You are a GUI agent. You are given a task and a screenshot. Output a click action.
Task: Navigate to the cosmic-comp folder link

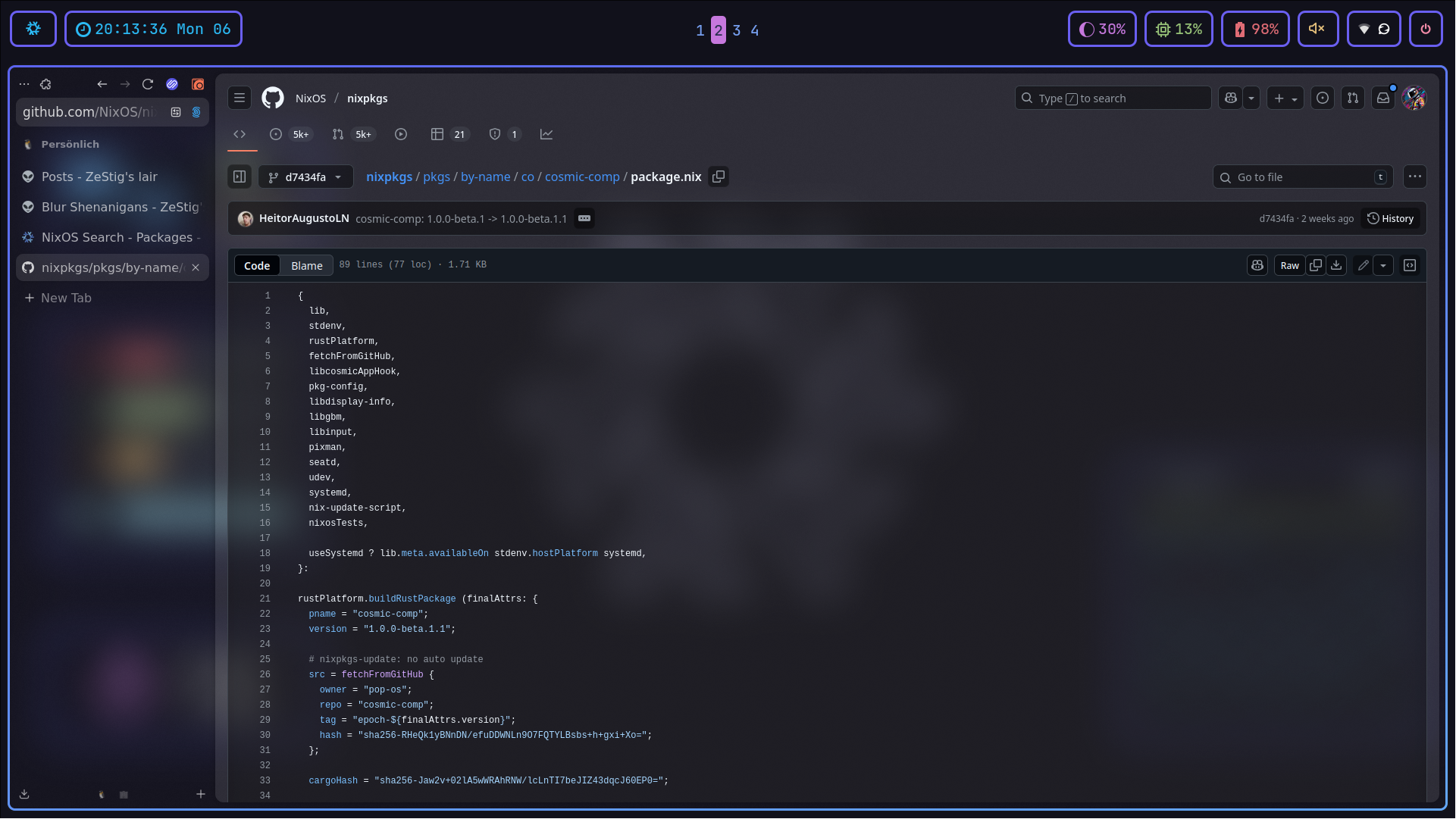click(x=582, y=177)
